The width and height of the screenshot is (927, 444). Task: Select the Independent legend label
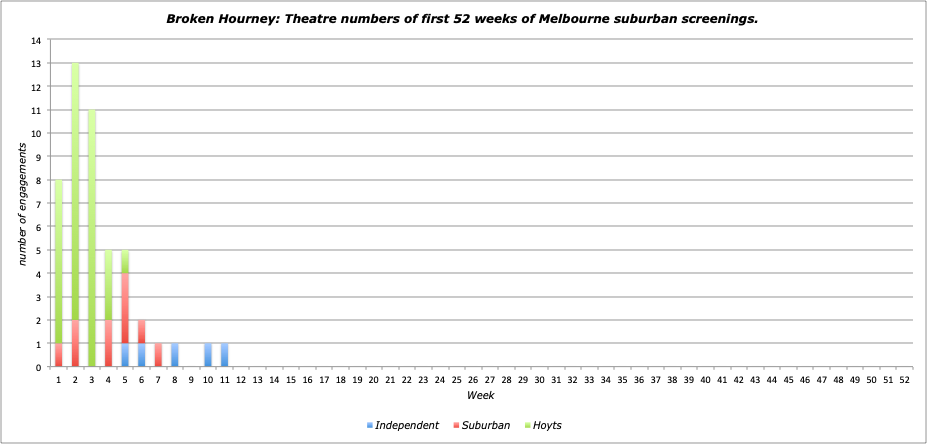click(x=408, y=426)
